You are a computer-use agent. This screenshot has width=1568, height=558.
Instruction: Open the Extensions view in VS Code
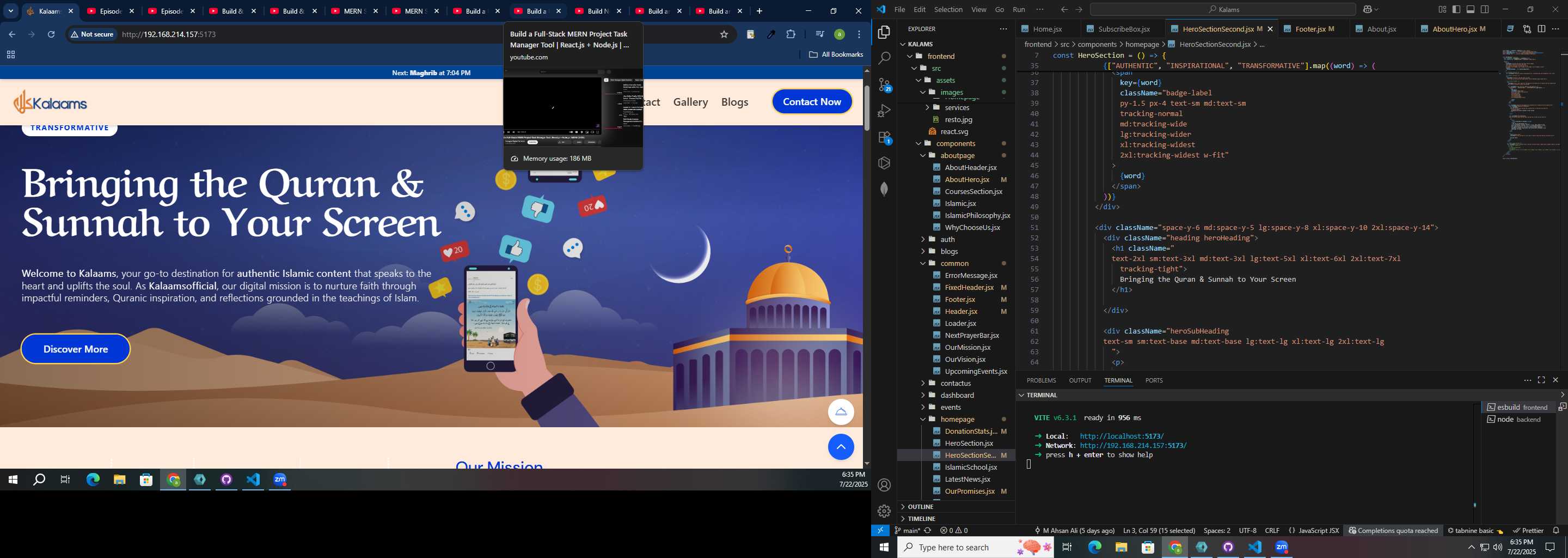[884, 137]
